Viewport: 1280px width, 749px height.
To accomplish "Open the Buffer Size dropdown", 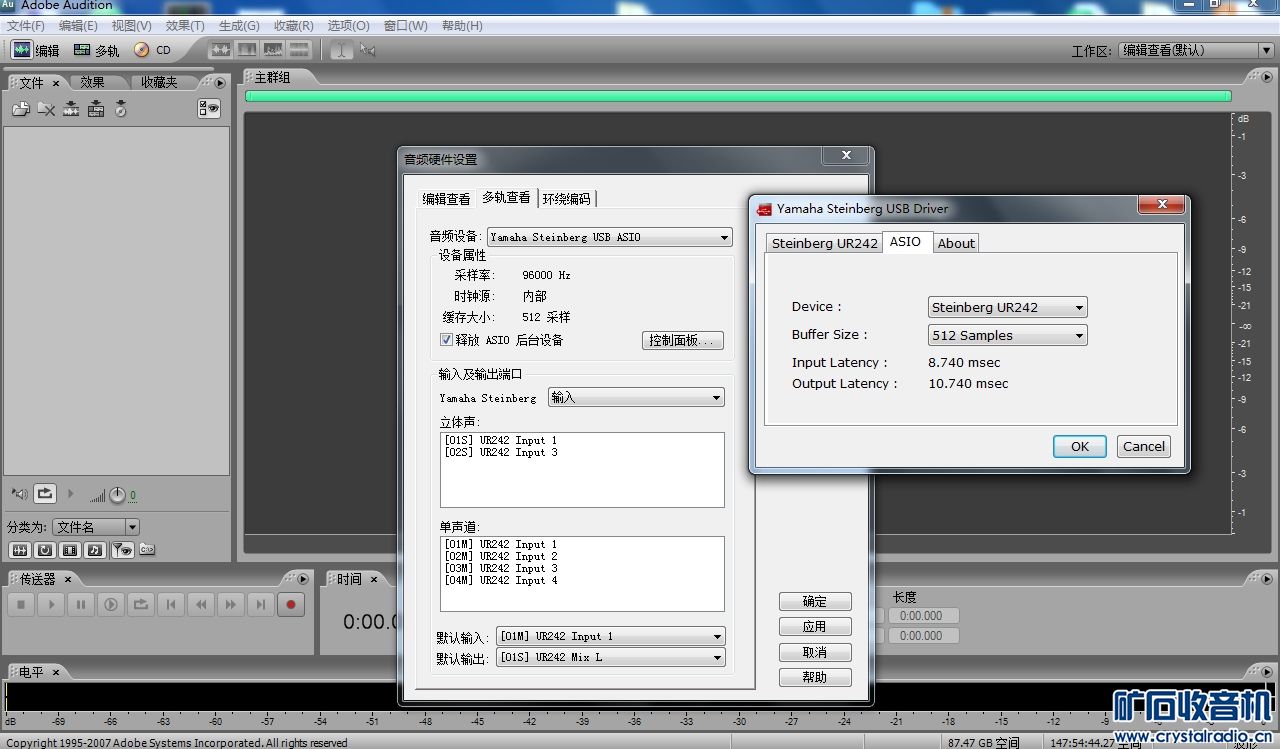I will [x=1007, y=336].
